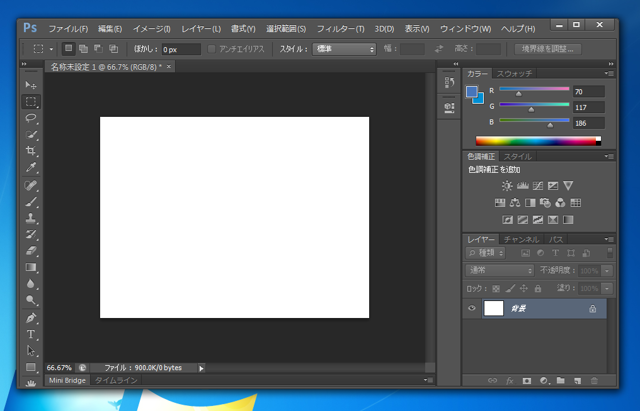640x411 pixels.
Task: Open the スタイル dropdown in options bar
Action: click(344, 49)
